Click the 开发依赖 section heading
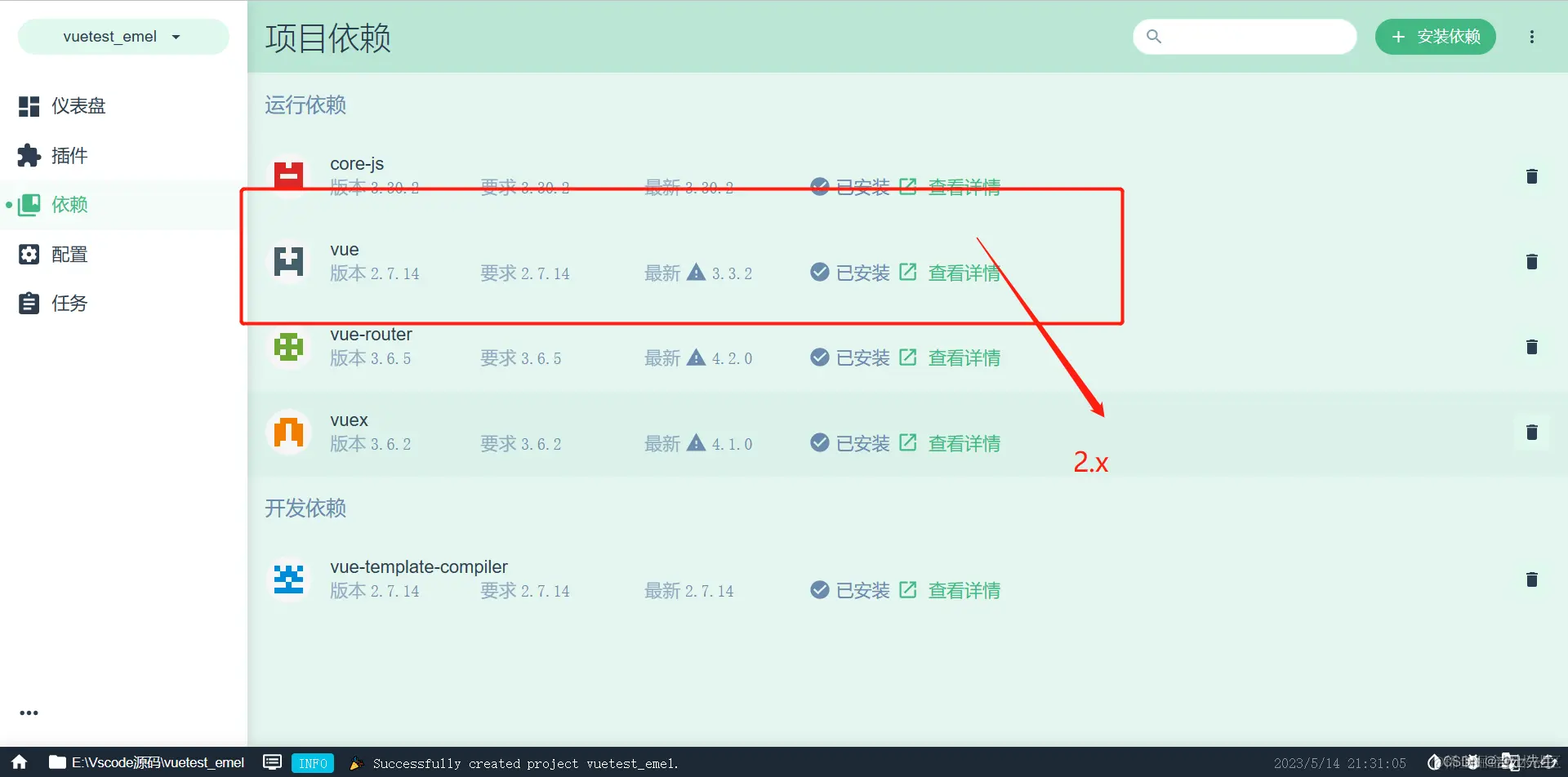Screen dimensions: 1568x777 (305, 508)
